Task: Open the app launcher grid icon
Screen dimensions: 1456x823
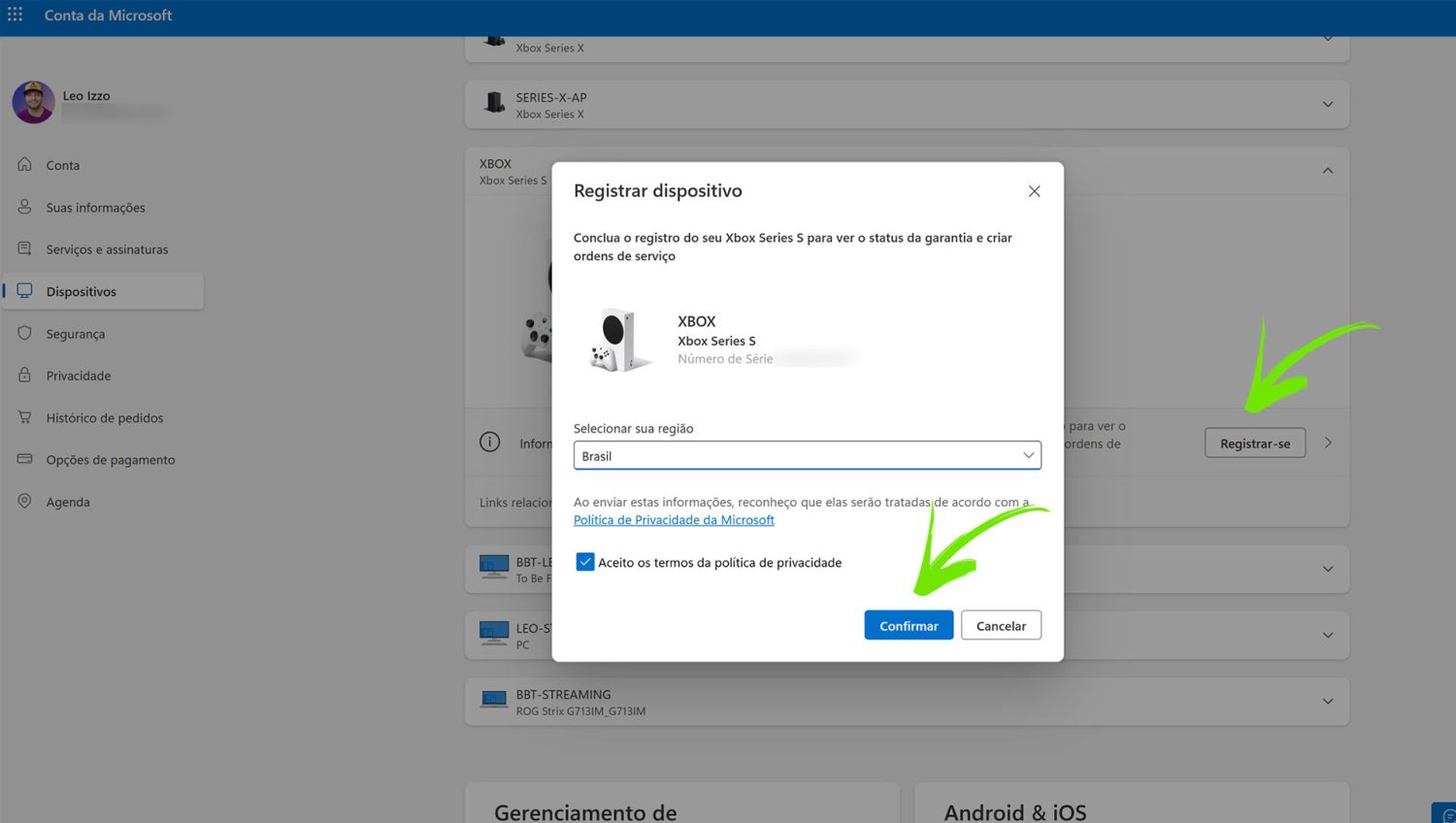Action: (x=16, y=15)
